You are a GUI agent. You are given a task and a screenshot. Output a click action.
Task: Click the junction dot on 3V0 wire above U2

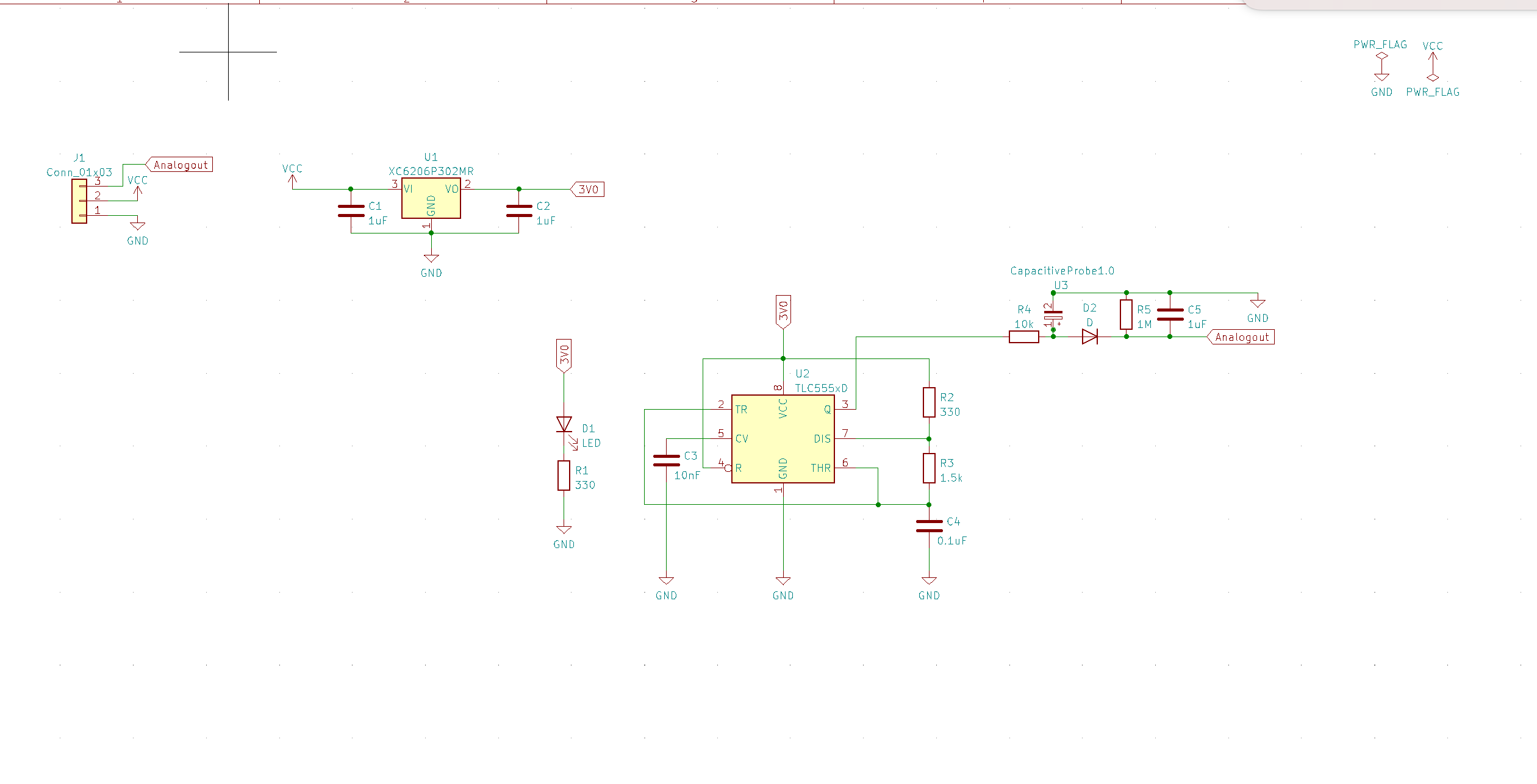tap(783, 358)
